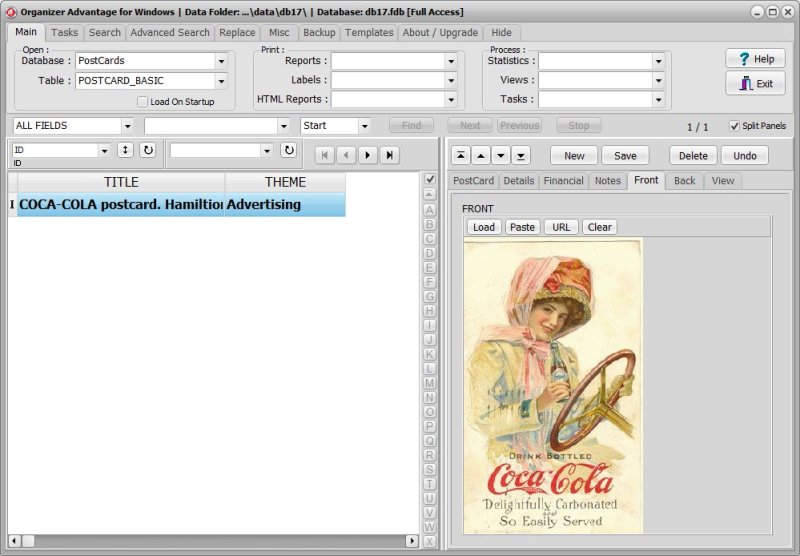Switch to the Advanced Search tab

click(x=169, y=33)
